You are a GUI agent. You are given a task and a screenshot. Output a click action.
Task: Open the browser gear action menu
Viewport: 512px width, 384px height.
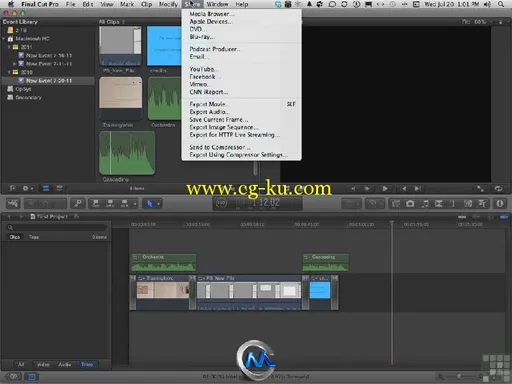(x=27, y=188)
